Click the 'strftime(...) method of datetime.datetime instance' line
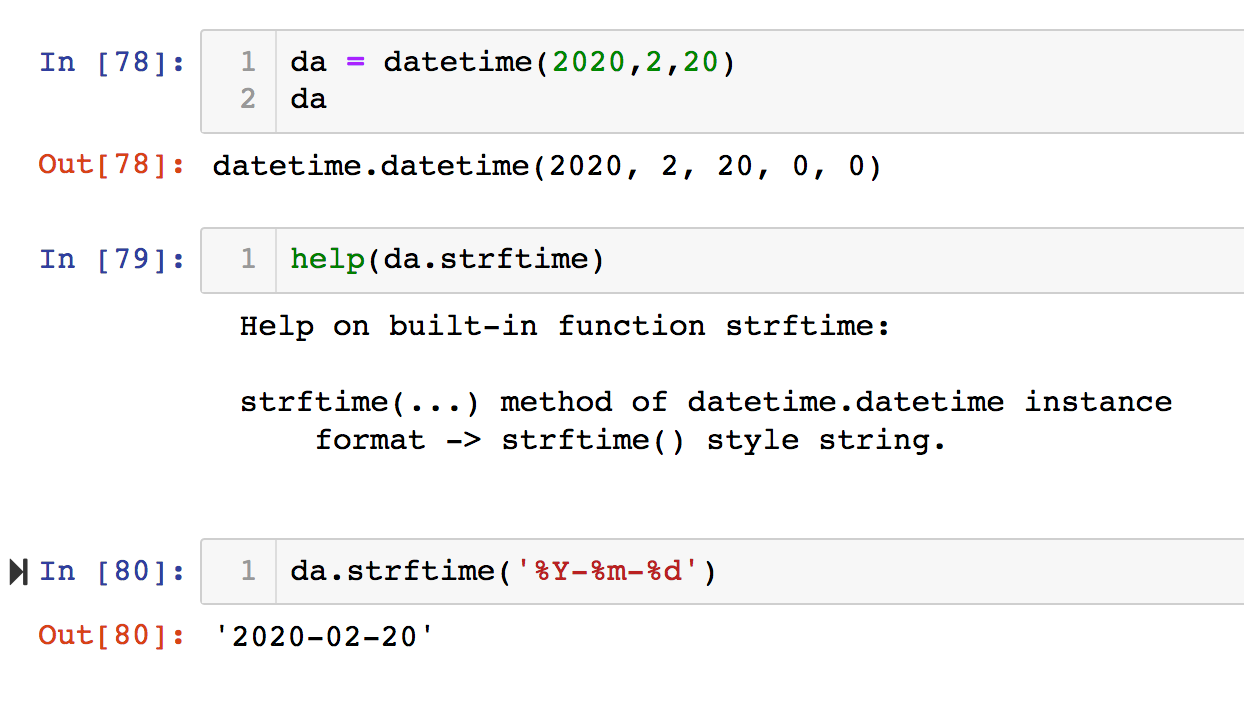1244x714 pixels. click(706, 402)
